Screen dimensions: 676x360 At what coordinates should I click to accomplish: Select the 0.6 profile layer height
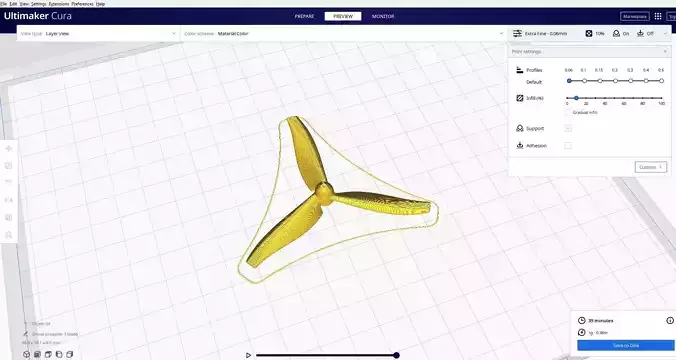[661, 81]
